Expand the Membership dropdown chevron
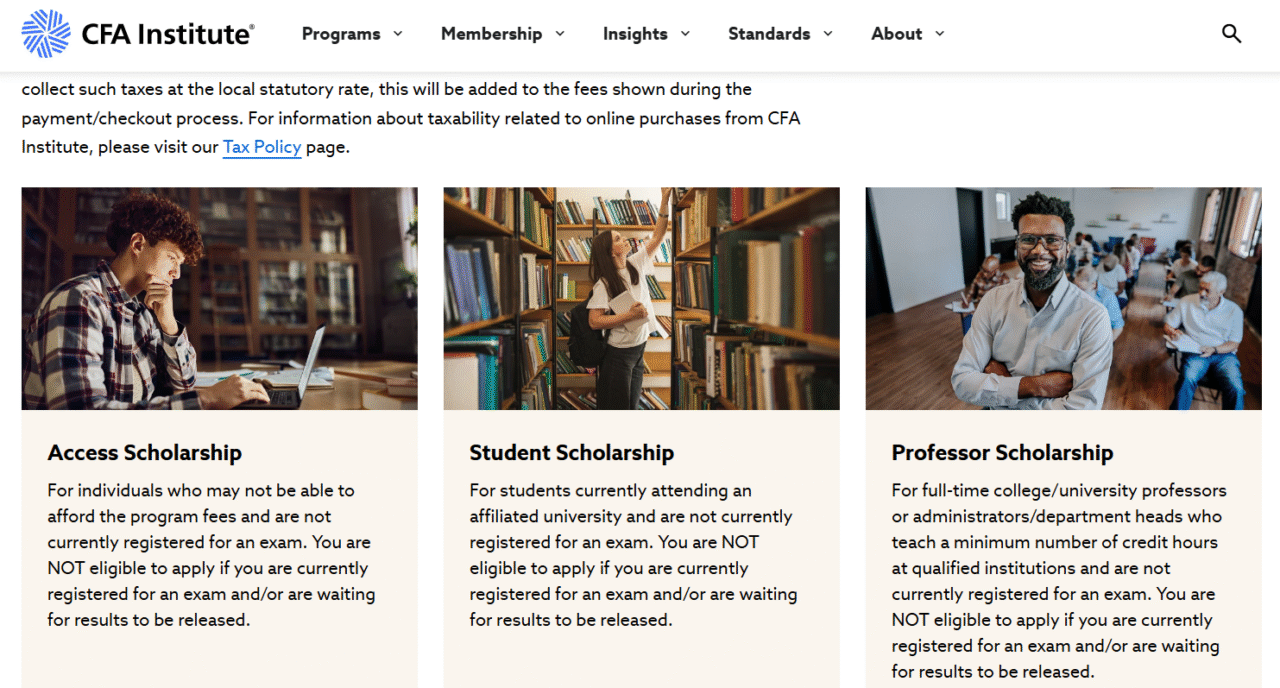This screenshot has width=1280, height=688. point(561,34)
